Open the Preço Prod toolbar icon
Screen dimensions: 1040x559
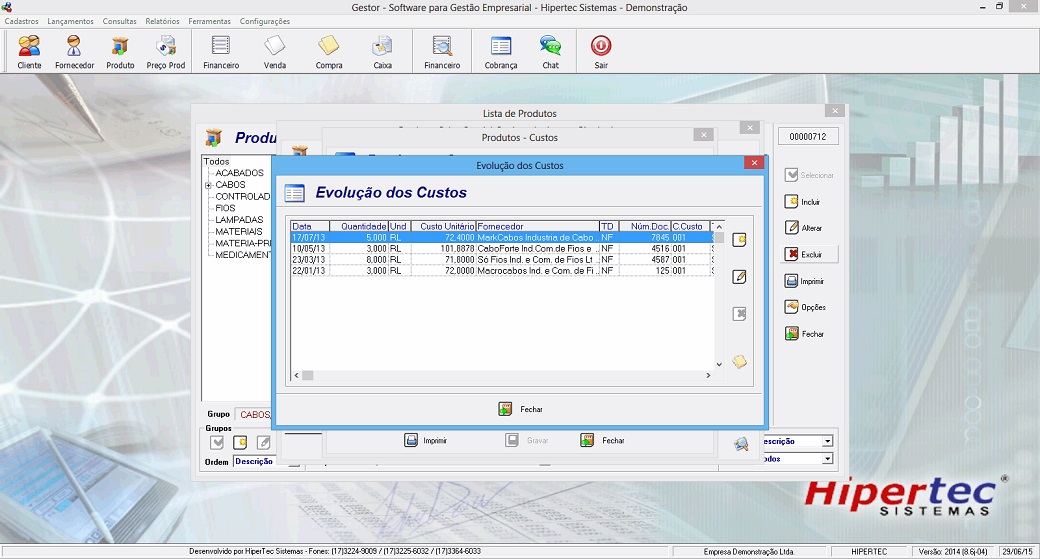(166, 52)
